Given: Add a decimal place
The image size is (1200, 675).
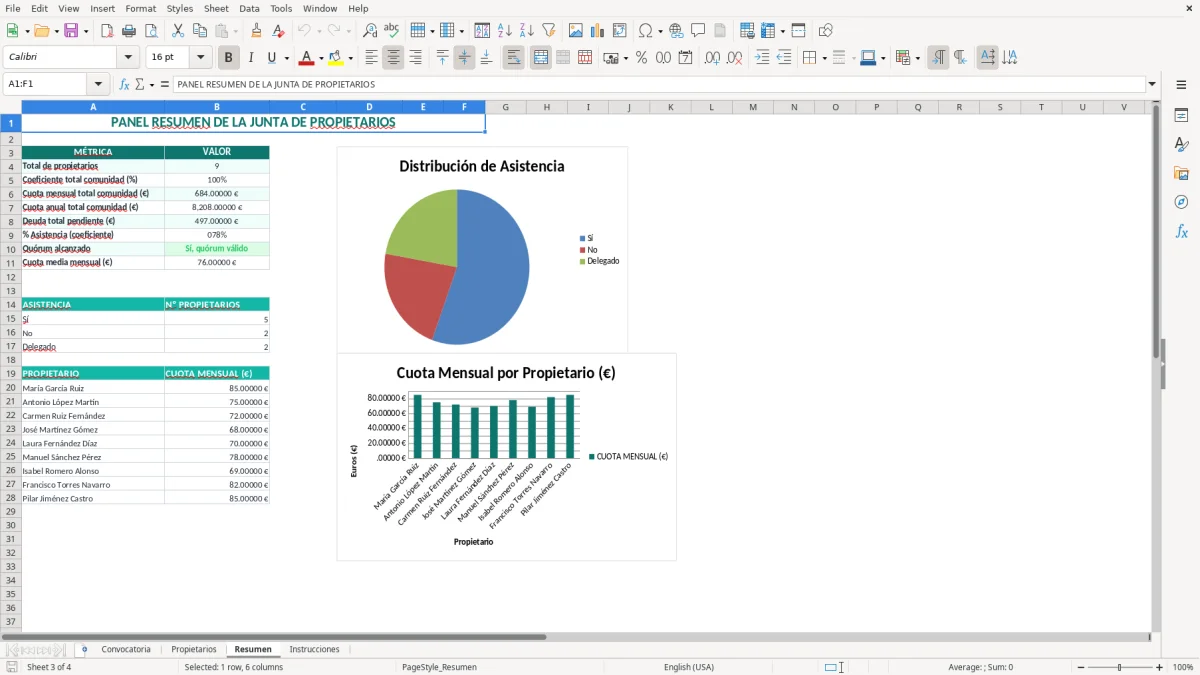Looking at the screenshot, I should coord(712,58).
